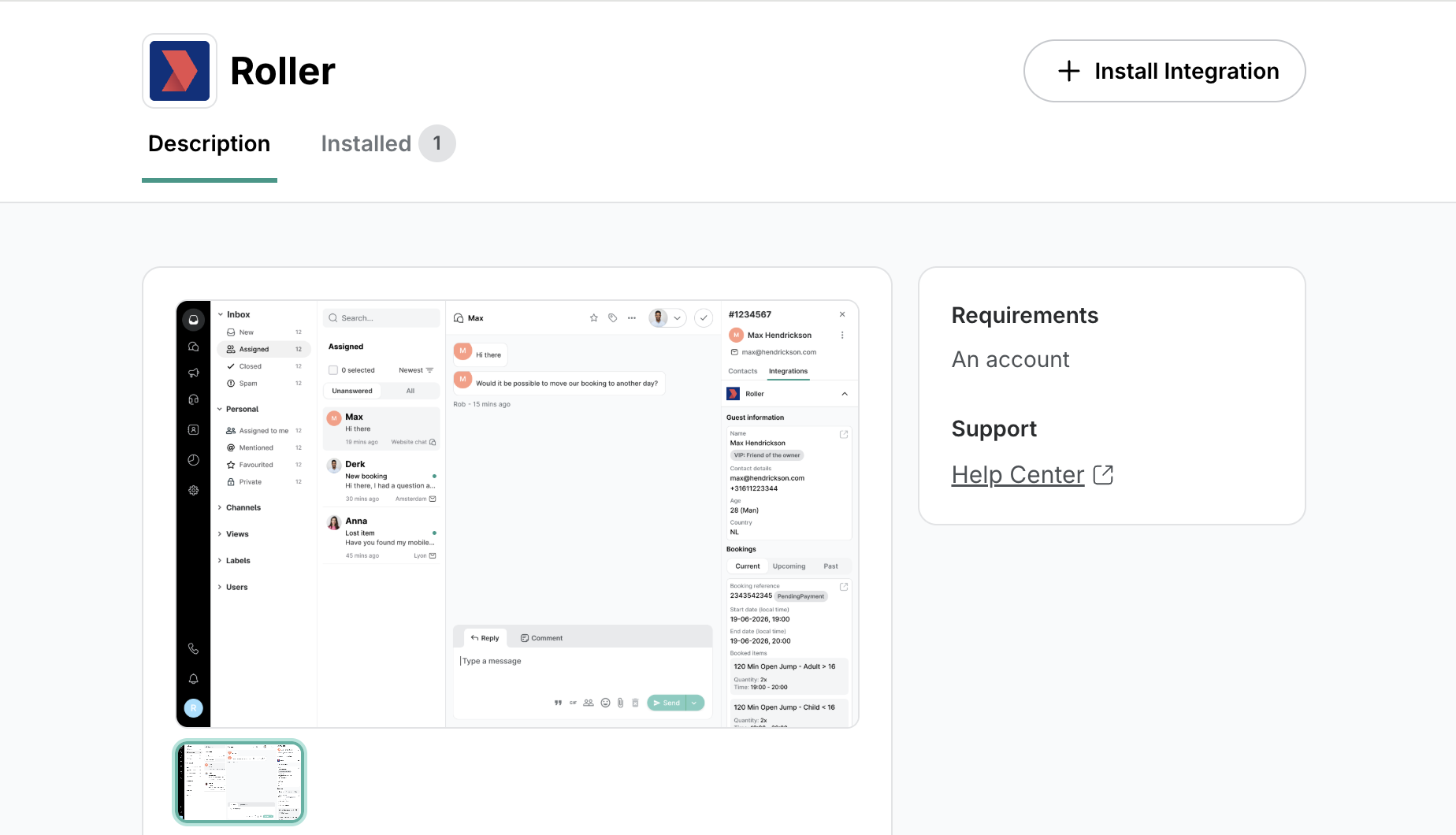Open the Max conversation in the list
This screenshot has height=835, width=1456.
(381, 429)
